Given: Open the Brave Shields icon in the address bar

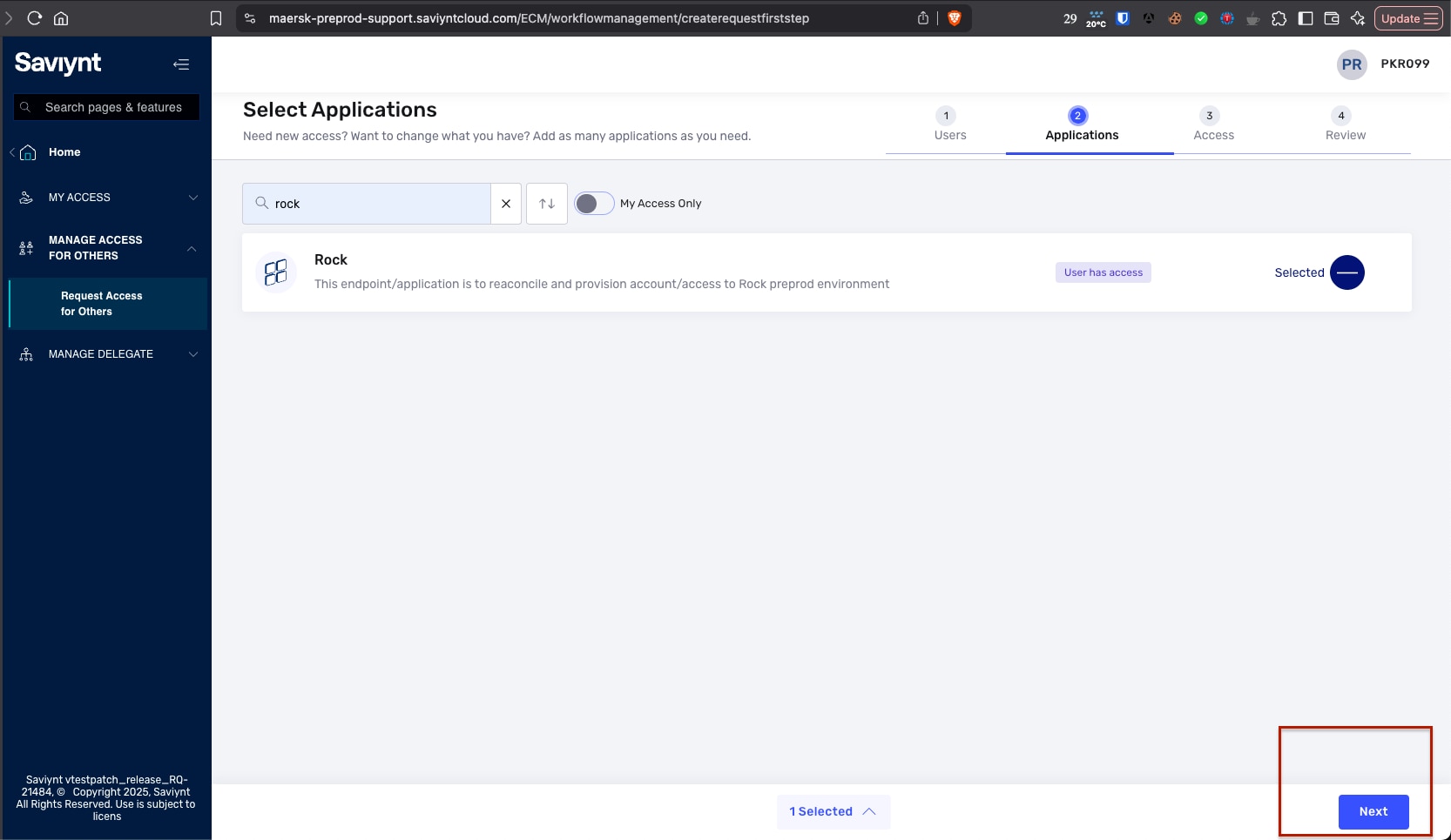Looking at the screenshot, I should coord(955,17).
